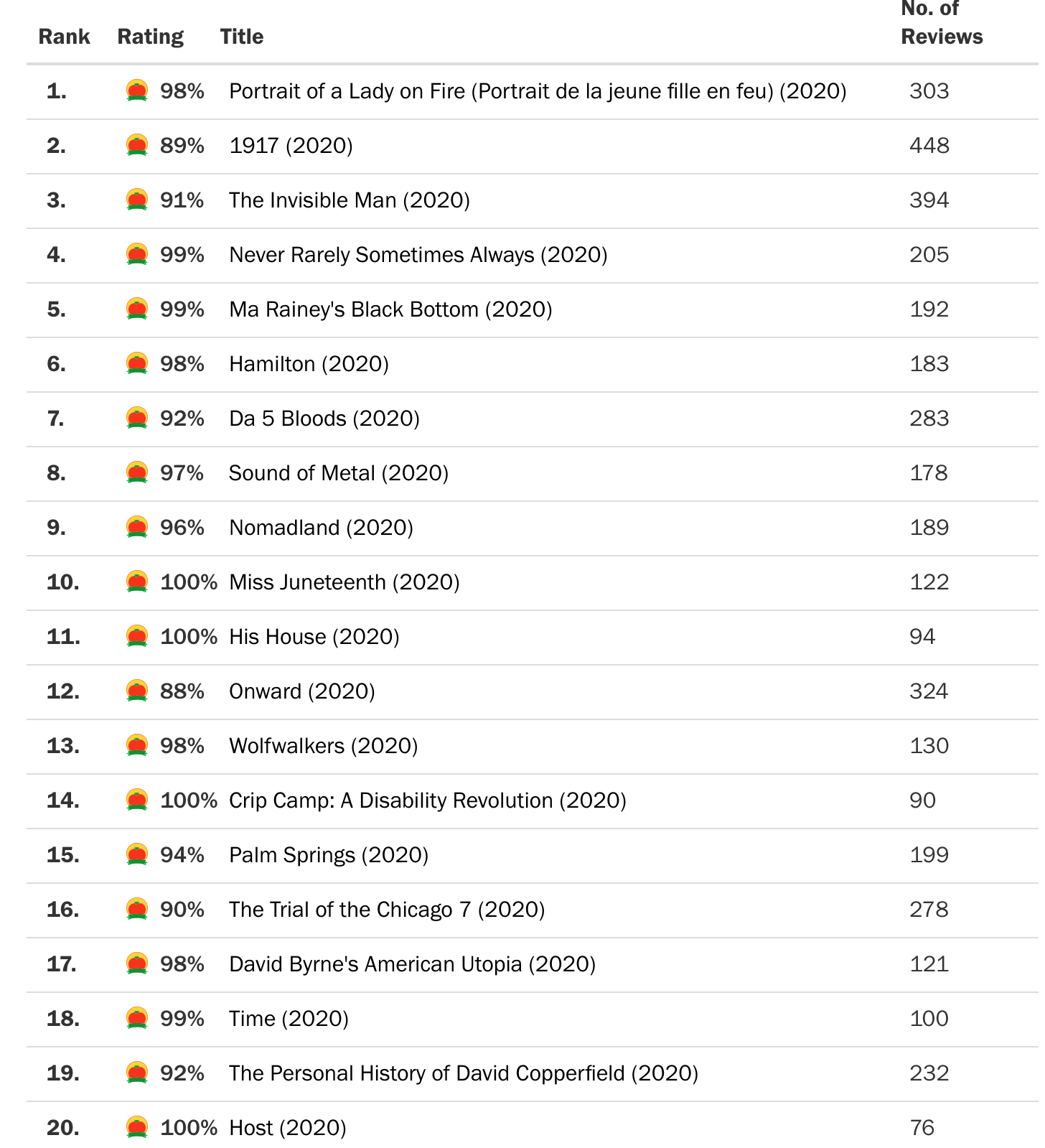The image size is (1045, 1148).
Task: Sort by the Rating column header
Action: 150,37
